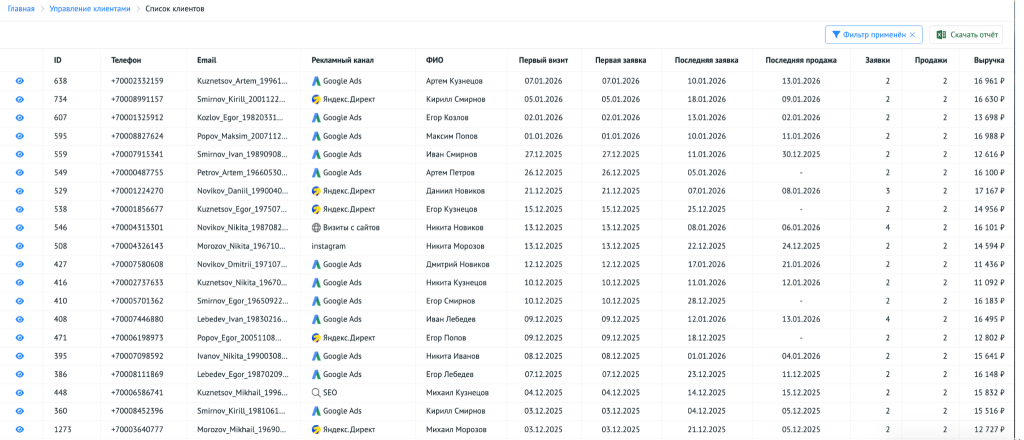The height and width of the screenshot is (440, 1024).
Task: Sort table by ID column header
Action: tap(58, 61)
